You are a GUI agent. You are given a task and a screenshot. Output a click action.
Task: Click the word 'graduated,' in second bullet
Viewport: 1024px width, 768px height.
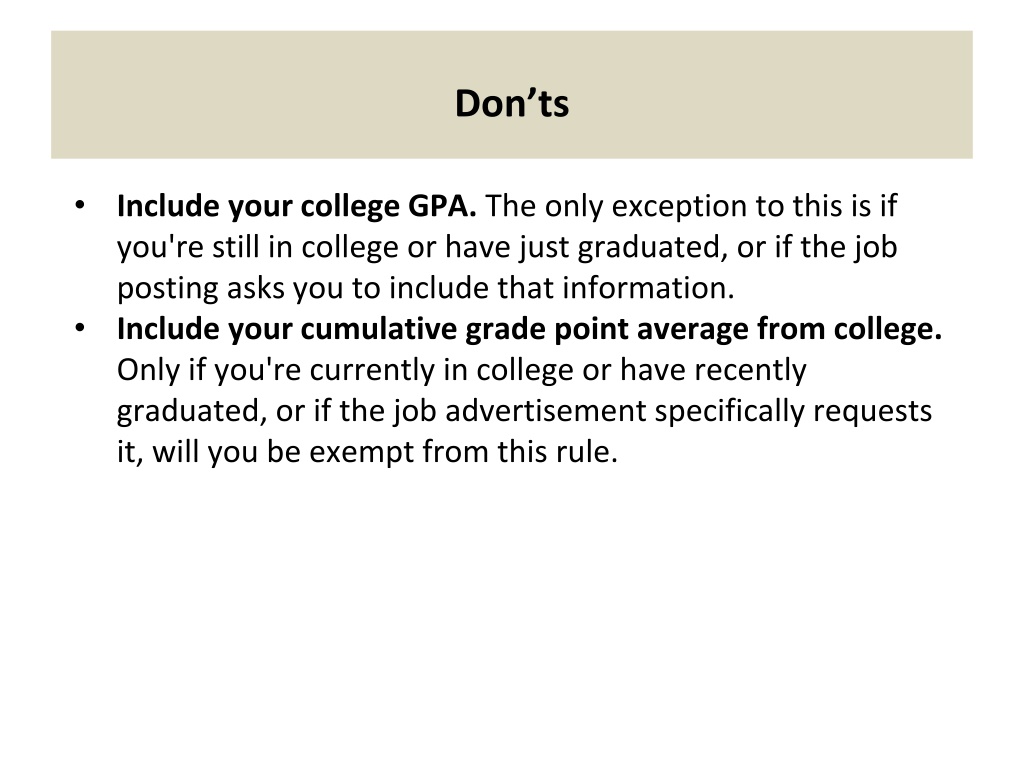click(x=192, y=411)
